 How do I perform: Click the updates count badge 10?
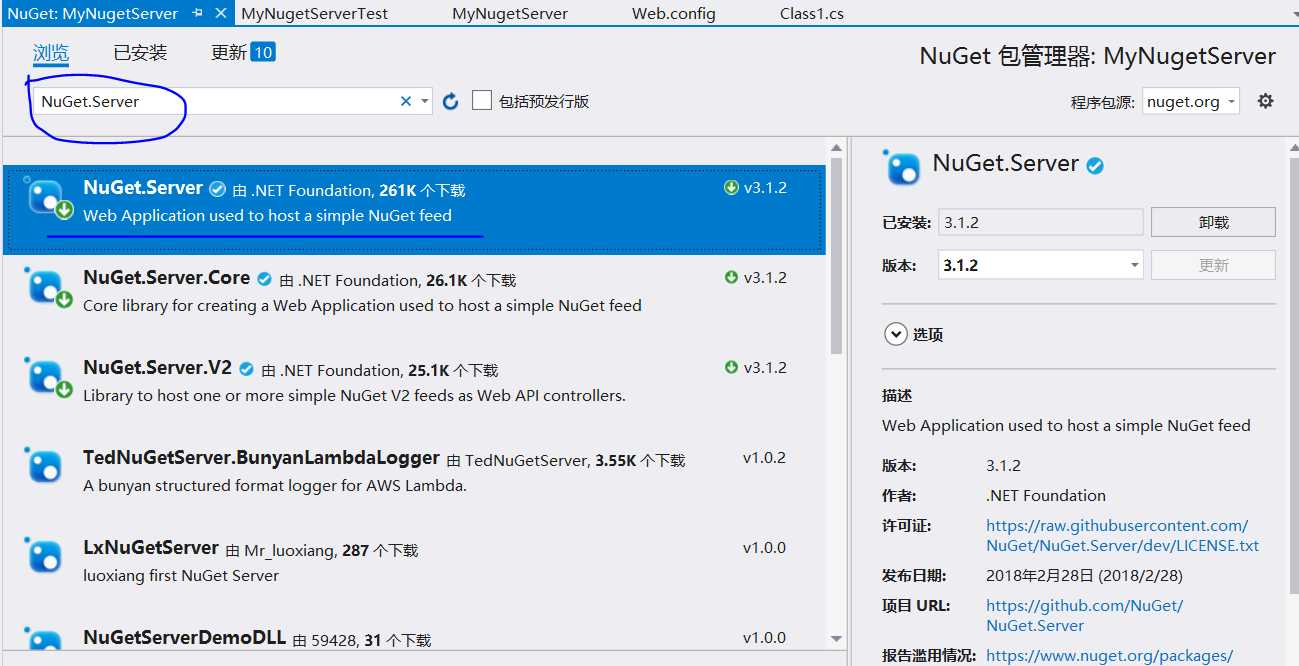click(263, 52)
